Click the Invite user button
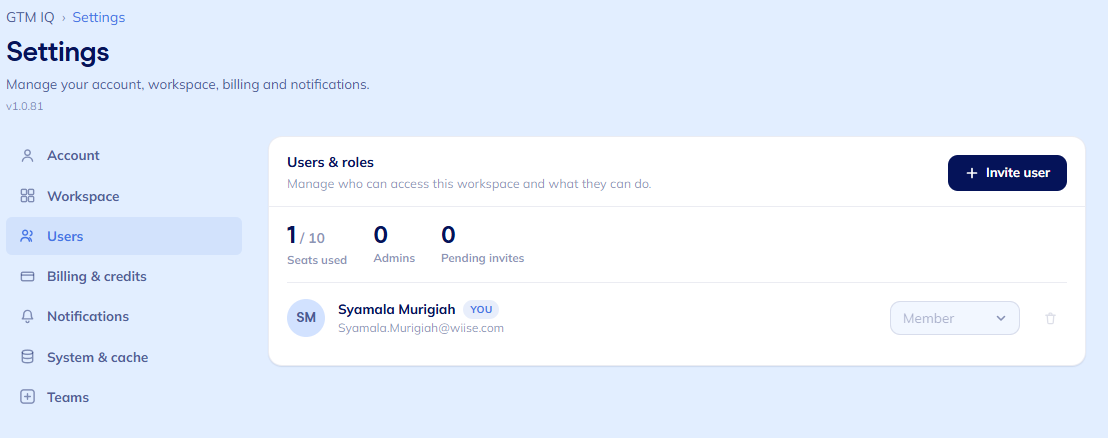 click(x=1007, y=173)
